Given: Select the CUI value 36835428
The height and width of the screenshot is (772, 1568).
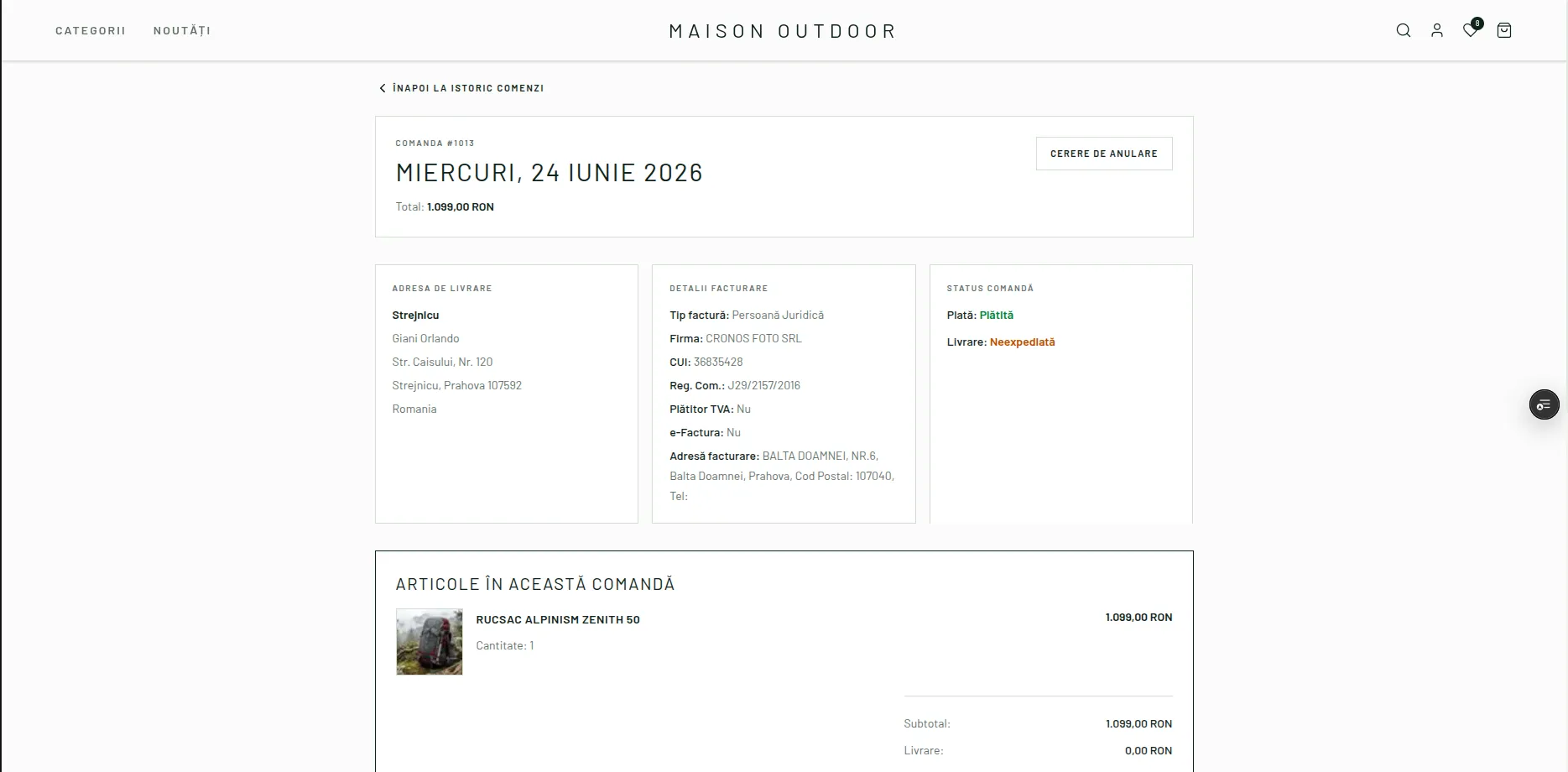Looking at the screenshot, I should point(718,363).
